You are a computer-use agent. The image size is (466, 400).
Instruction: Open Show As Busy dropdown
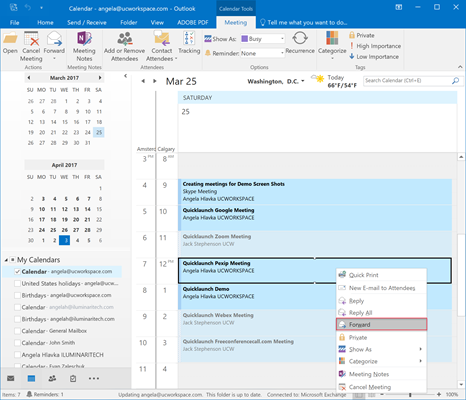tap(282, 39)
